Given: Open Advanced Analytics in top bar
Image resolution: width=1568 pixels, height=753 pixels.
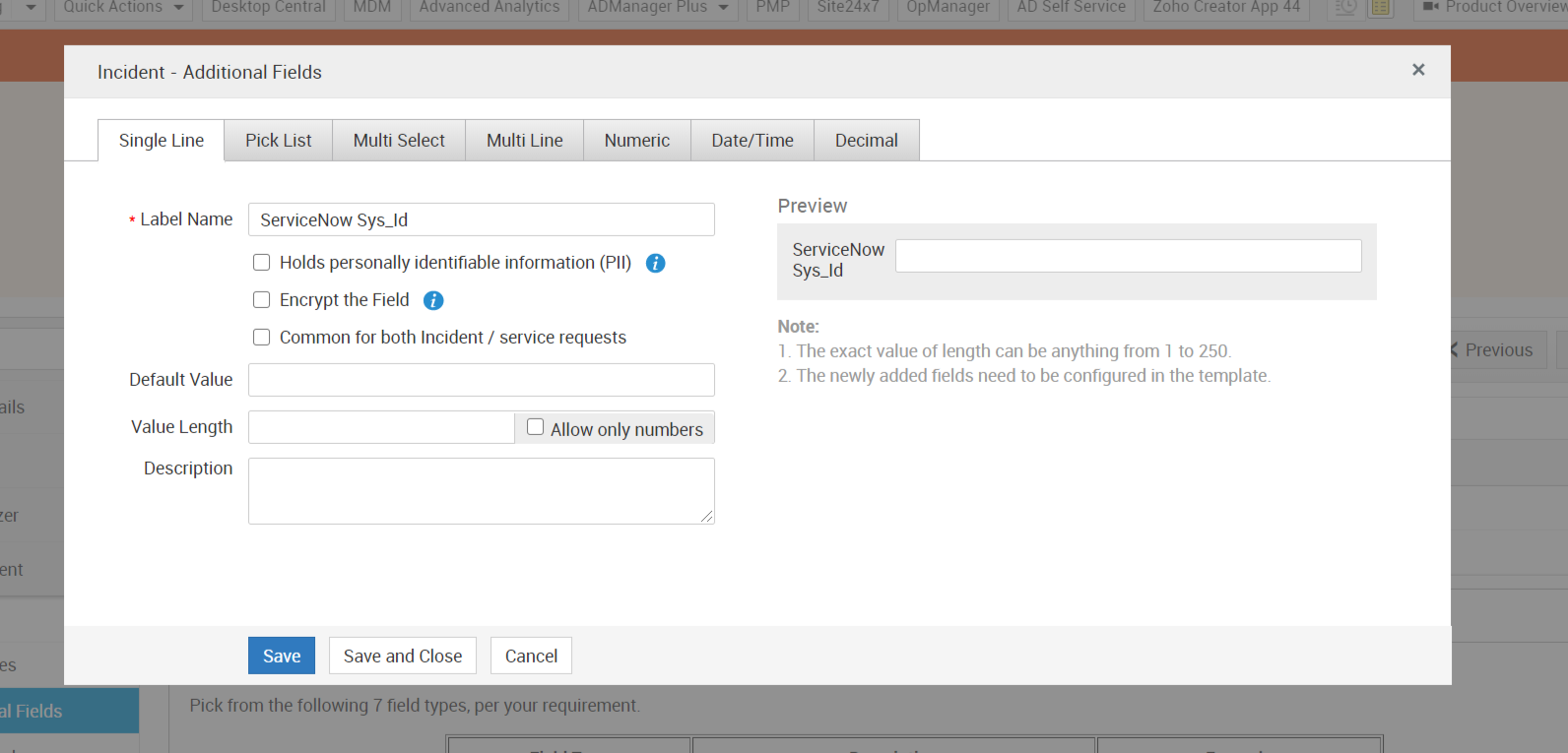Looking at the screenshot, I should coord(490,8).
